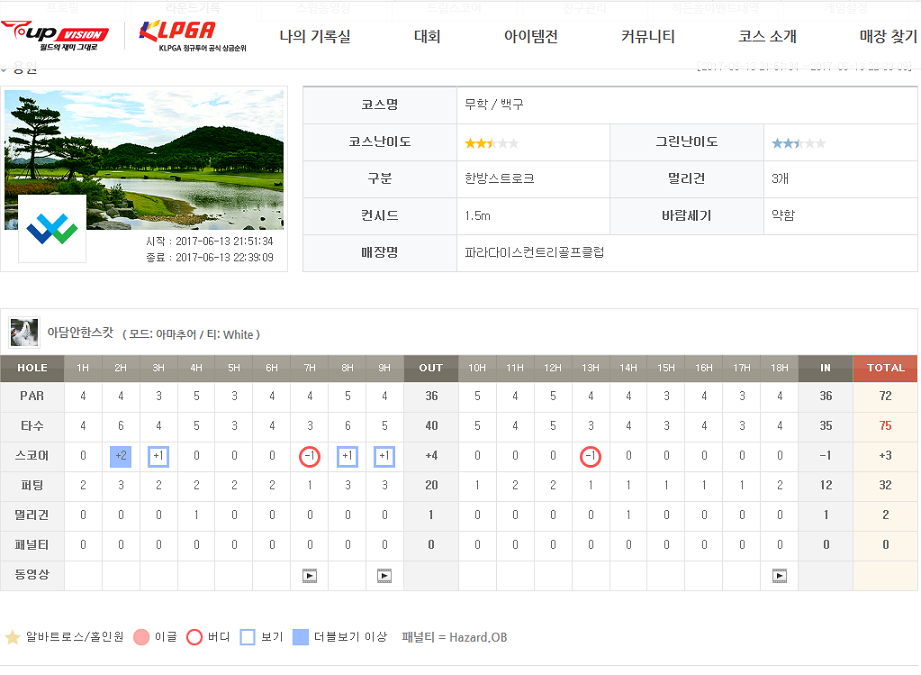Open the 아이템전 menu
The width and height of the screenshot is (921, 675).
tap(531, 37)
